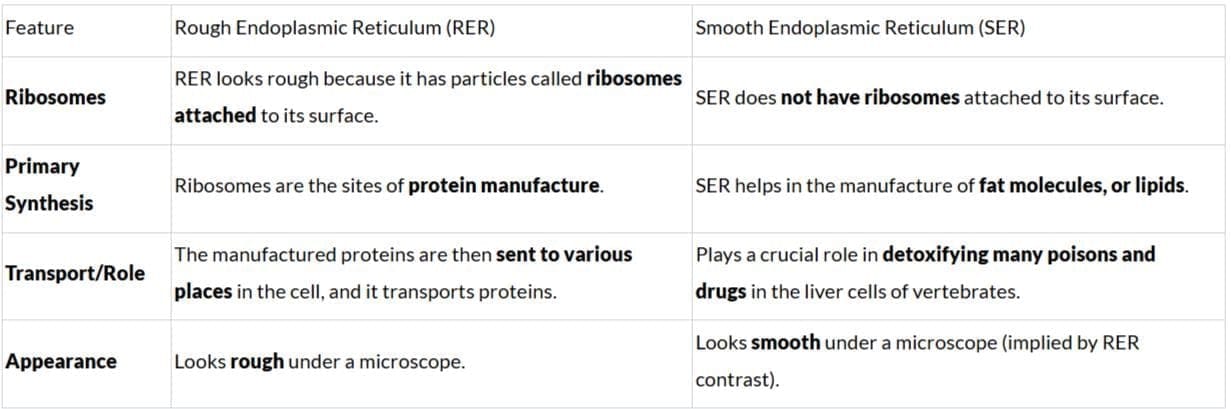This screenshot has height=409, width=1231.
Task: Click the bold word "smooth"
Action: (785, 343)
